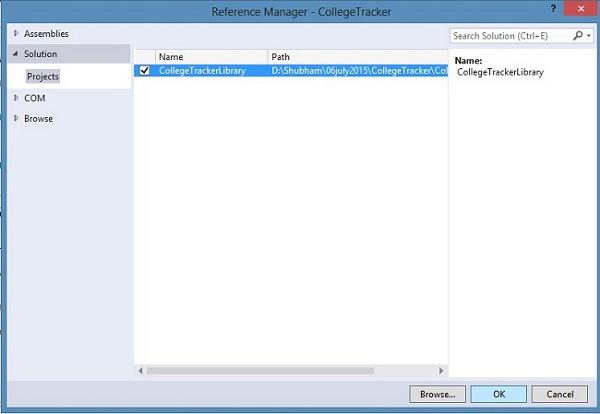Screen dimensions: 600x414
Task: Select the COM category
Action: point(34,98)
